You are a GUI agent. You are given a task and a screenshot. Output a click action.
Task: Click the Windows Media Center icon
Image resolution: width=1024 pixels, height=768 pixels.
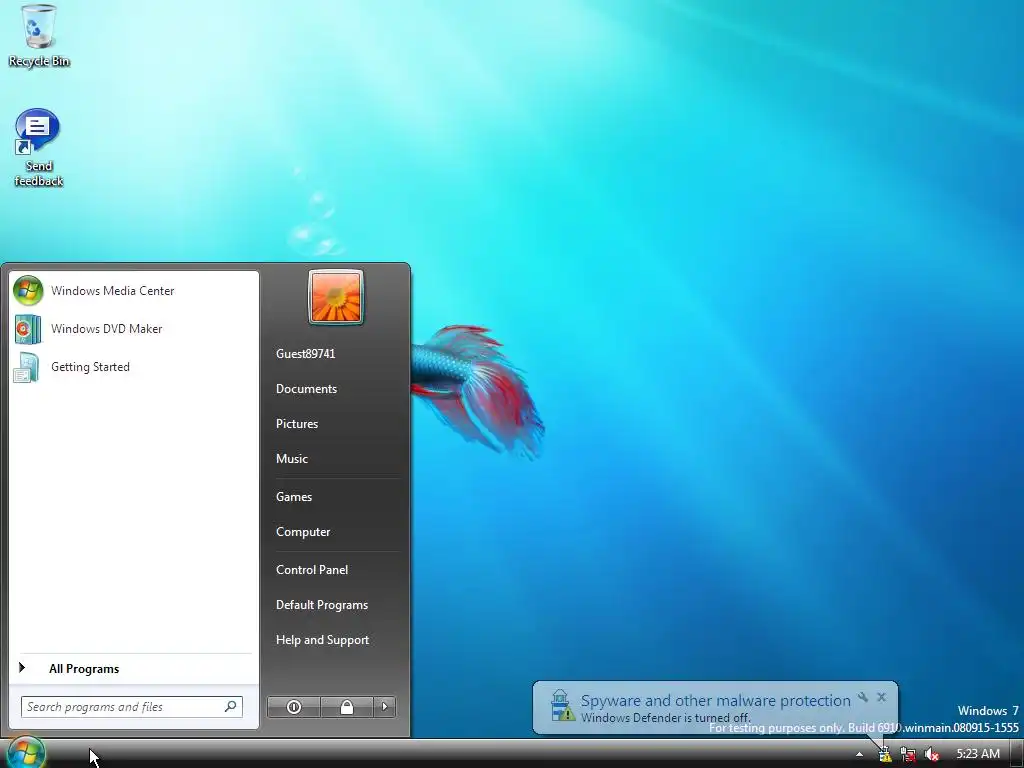[x=27, y=291]
